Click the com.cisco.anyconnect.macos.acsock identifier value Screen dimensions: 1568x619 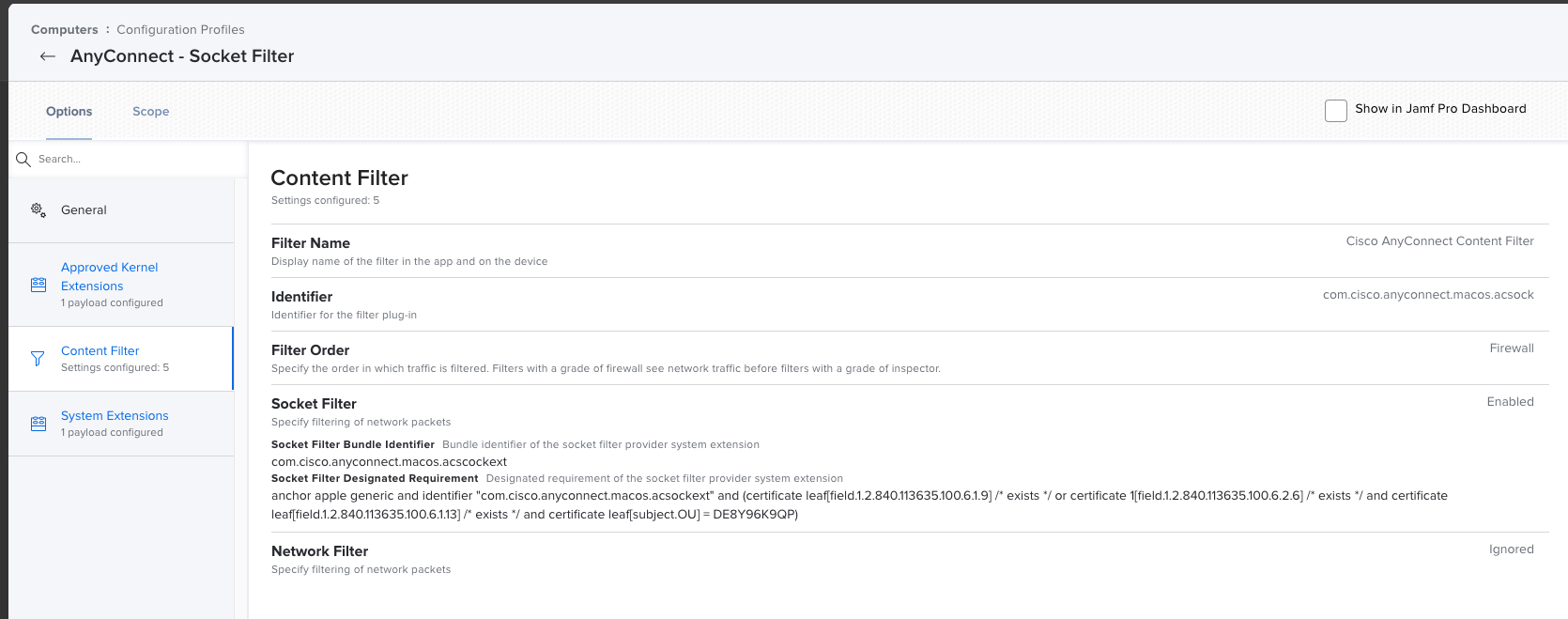tap(1428, 295)
